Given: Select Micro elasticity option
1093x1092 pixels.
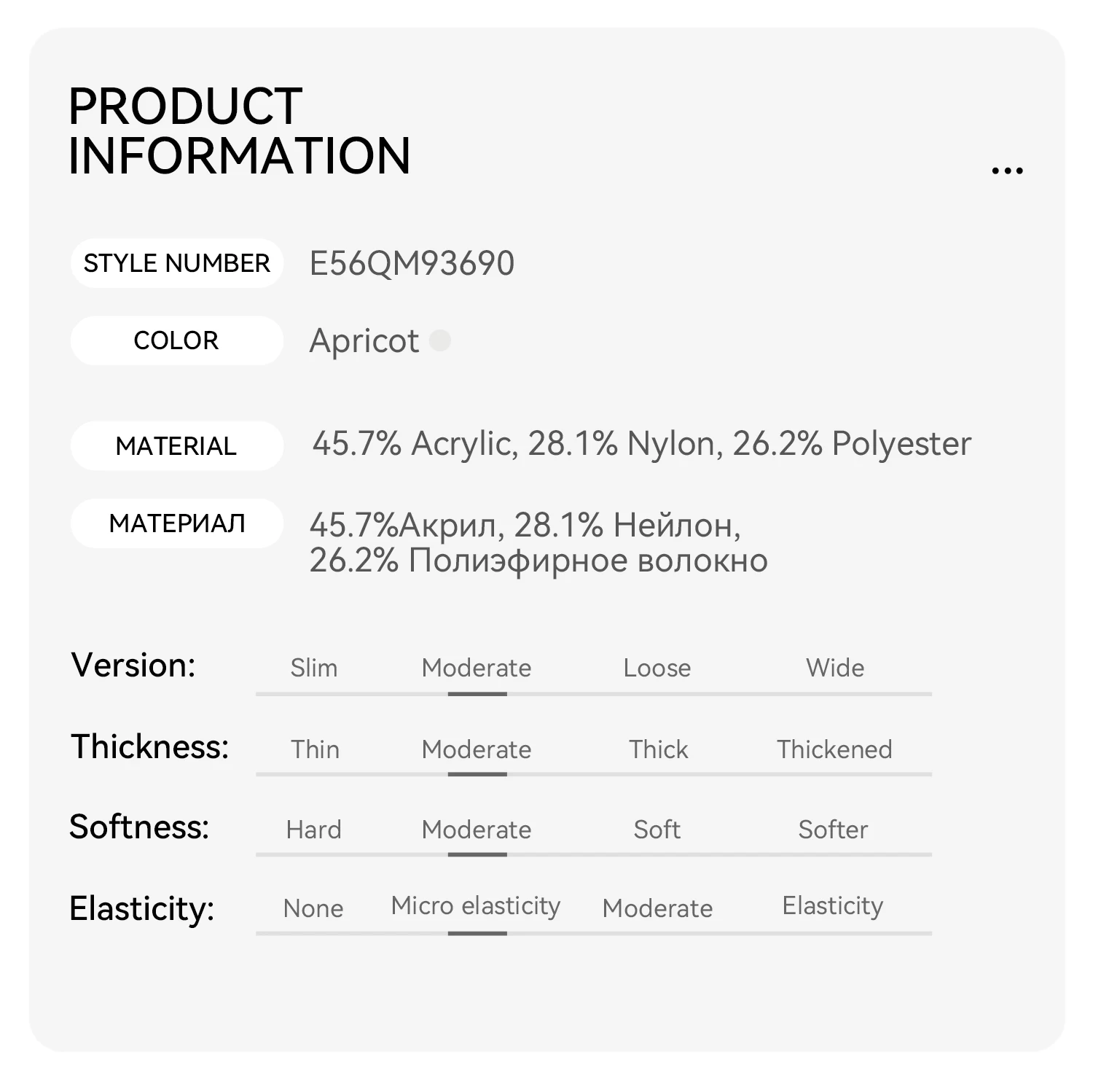Looking at the screenshot, I should click(x=476, y=906).
